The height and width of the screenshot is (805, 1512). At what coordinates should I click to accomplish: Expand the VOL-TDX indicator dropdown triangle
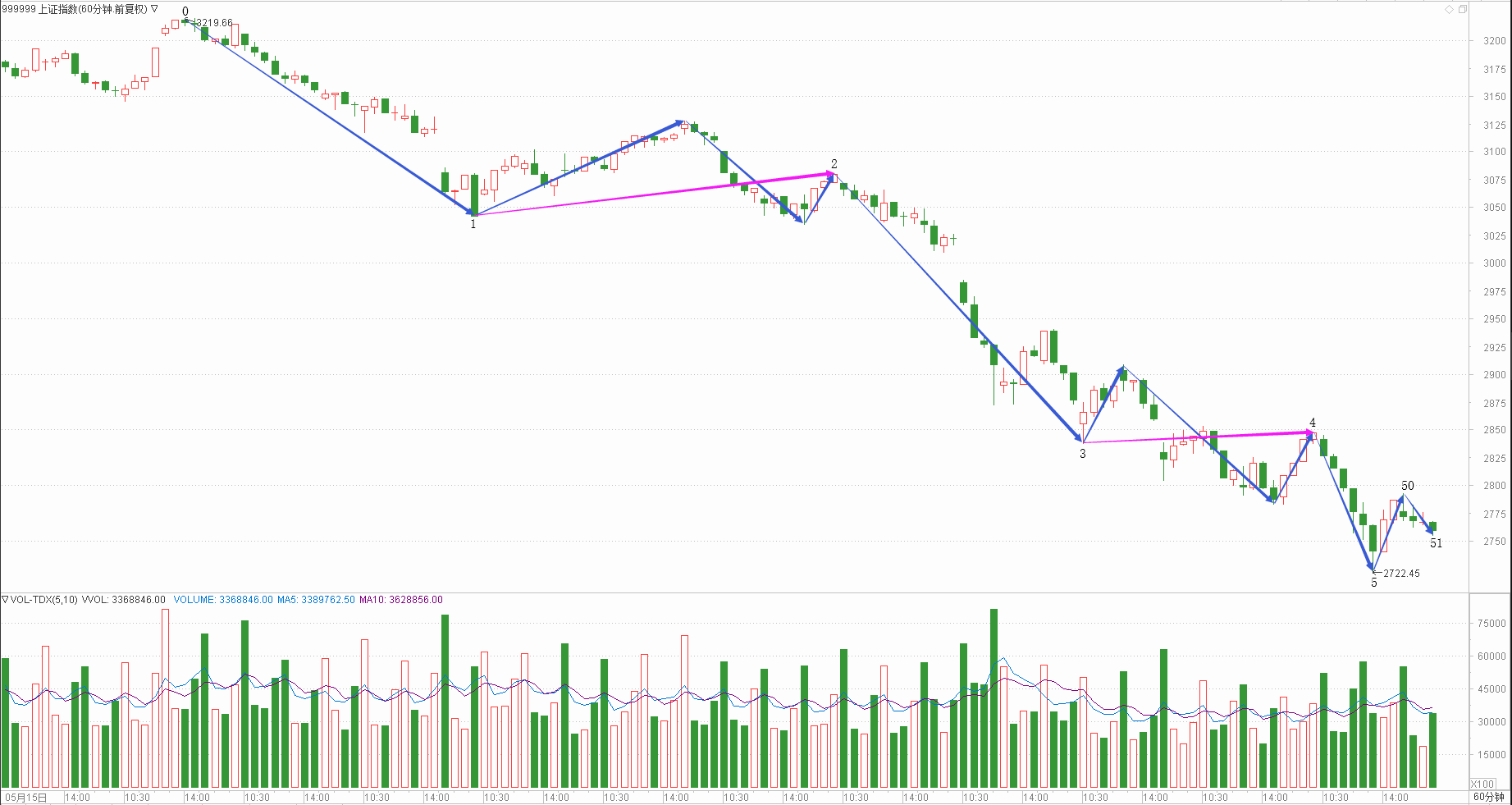pyautogui.click(x=5, y=600)
